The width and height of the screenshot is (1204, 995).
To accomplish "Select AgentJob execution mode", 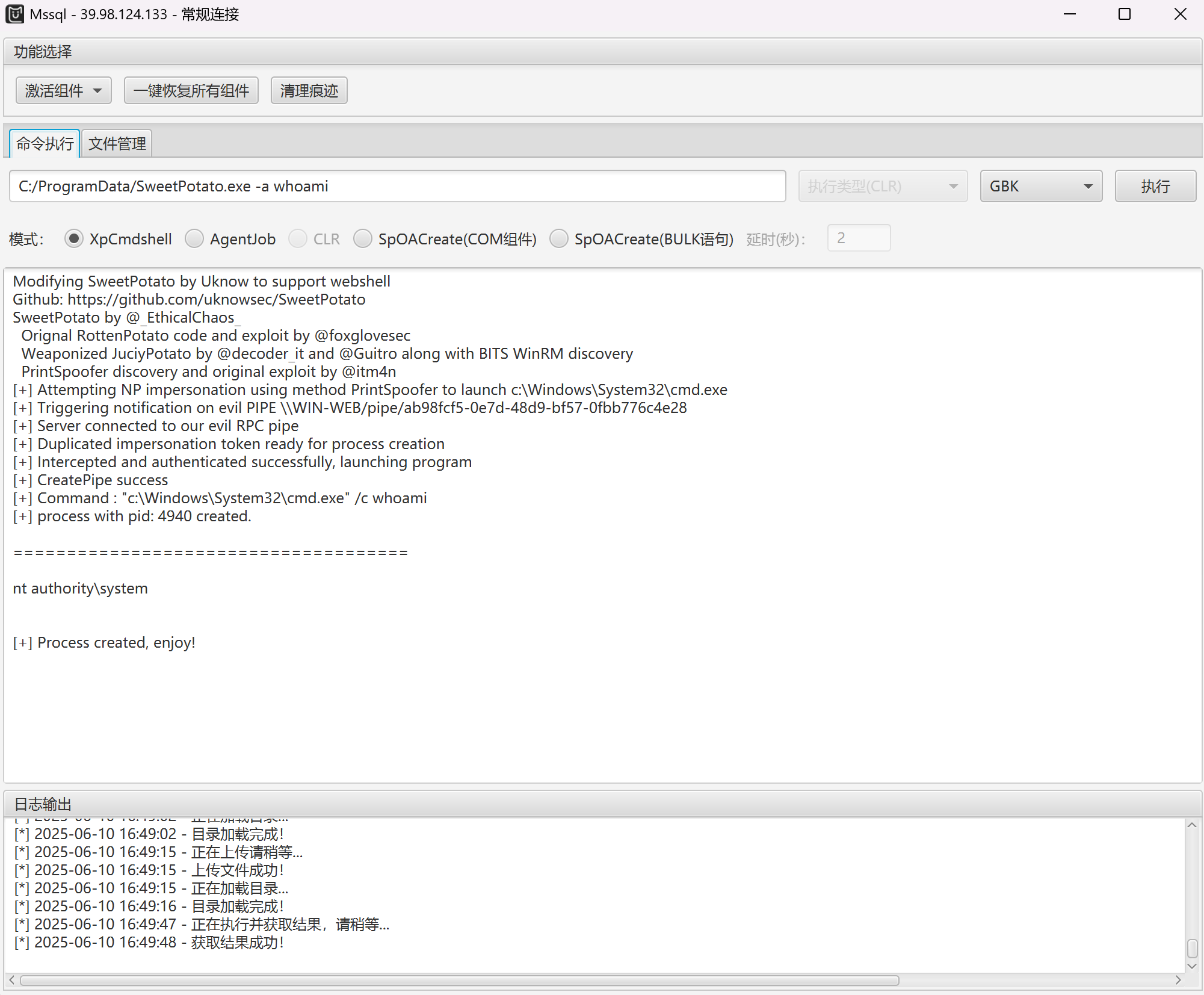I will pyautogui.click(x=194, y=239).
